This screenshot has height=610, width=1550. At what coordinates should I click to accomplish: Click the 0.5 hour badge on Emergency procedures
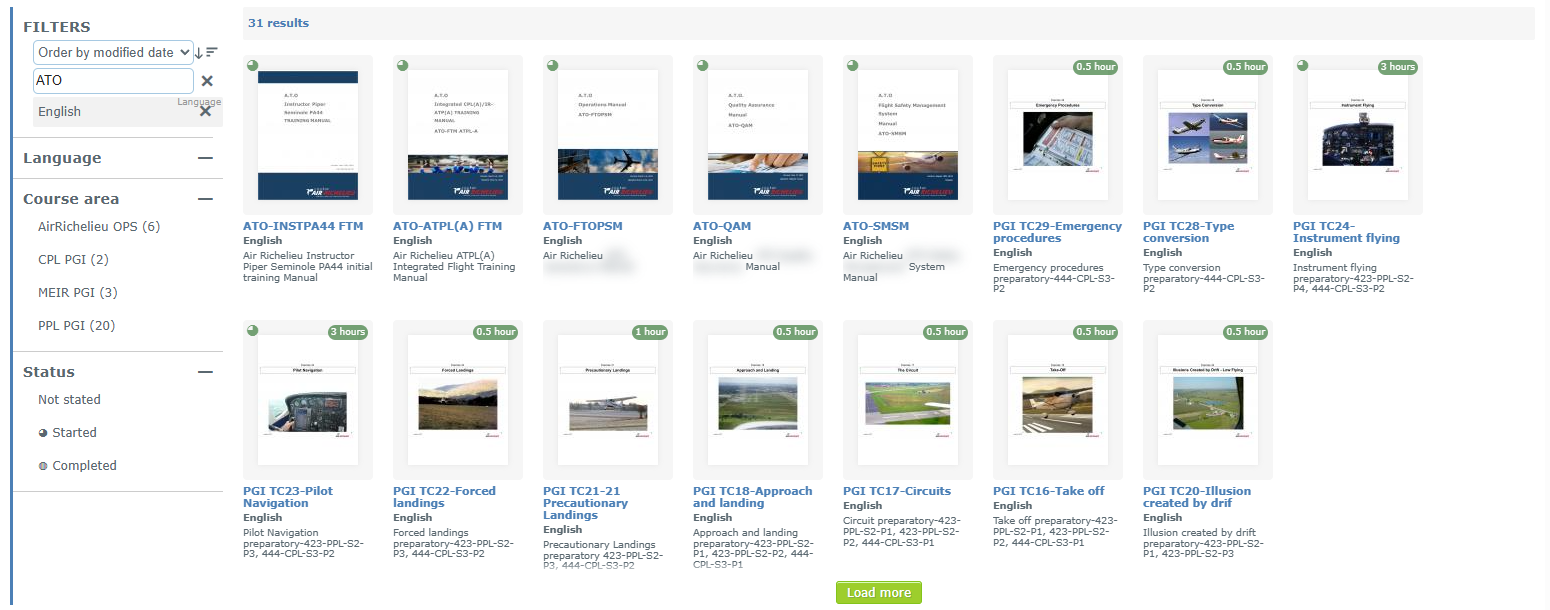(x=1096, y=67)
